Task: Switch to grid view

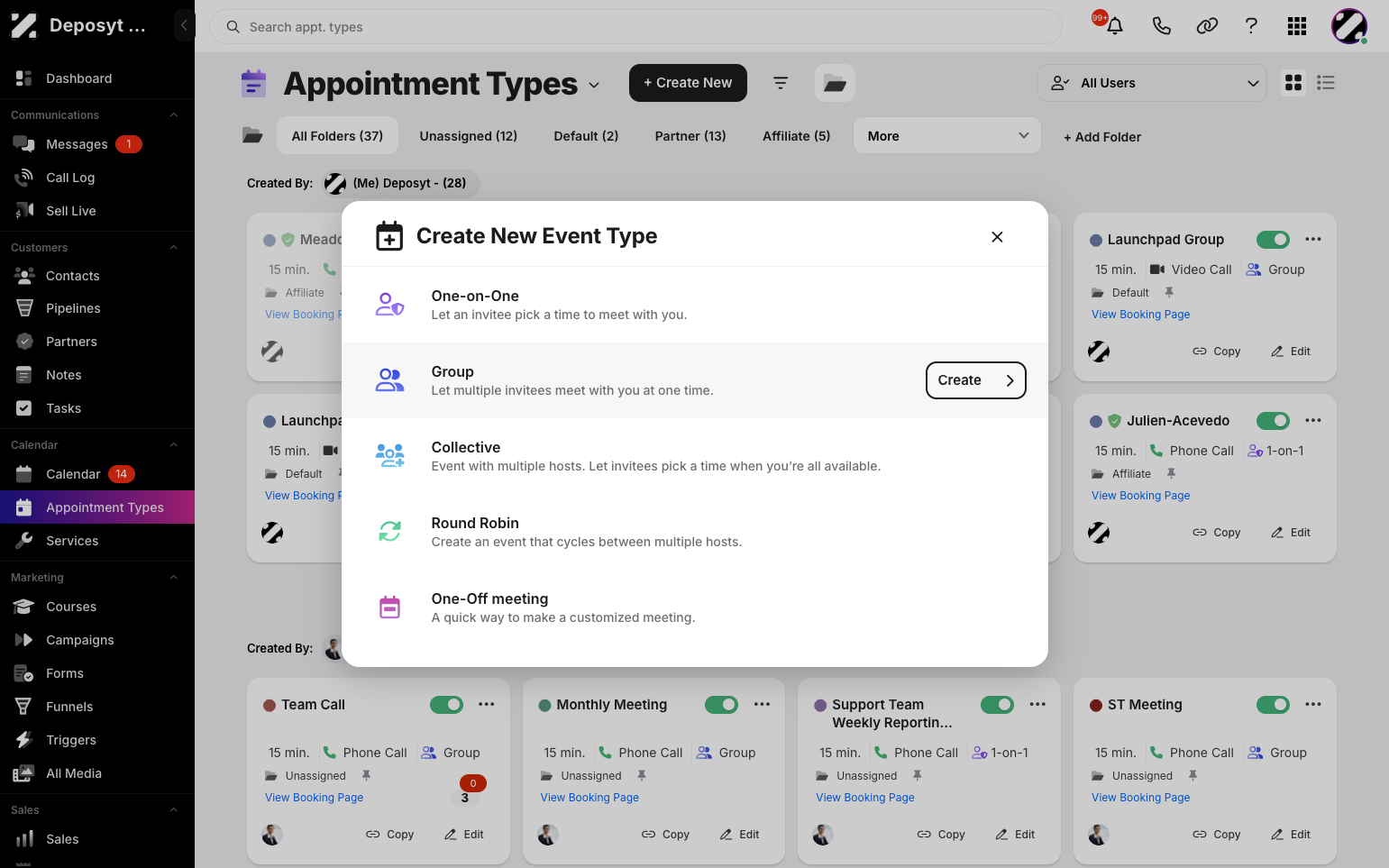Action: [x=1293, y=83]
